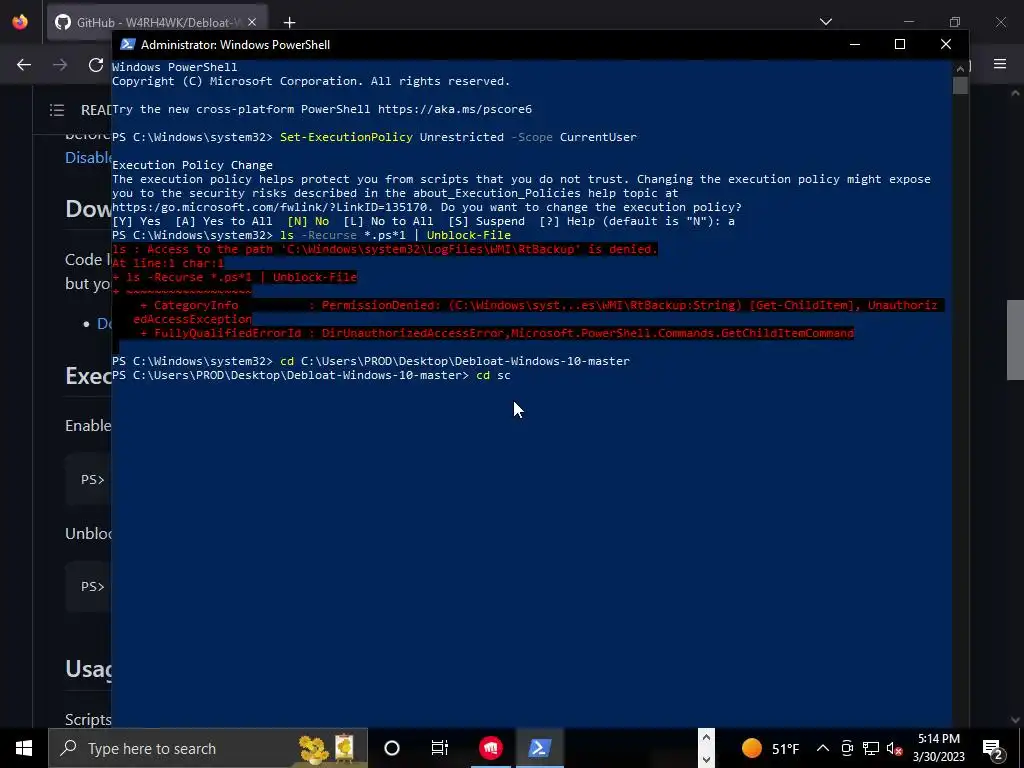Click Firefox logo icon in tab bar
1024x768 pixels.
20,22
